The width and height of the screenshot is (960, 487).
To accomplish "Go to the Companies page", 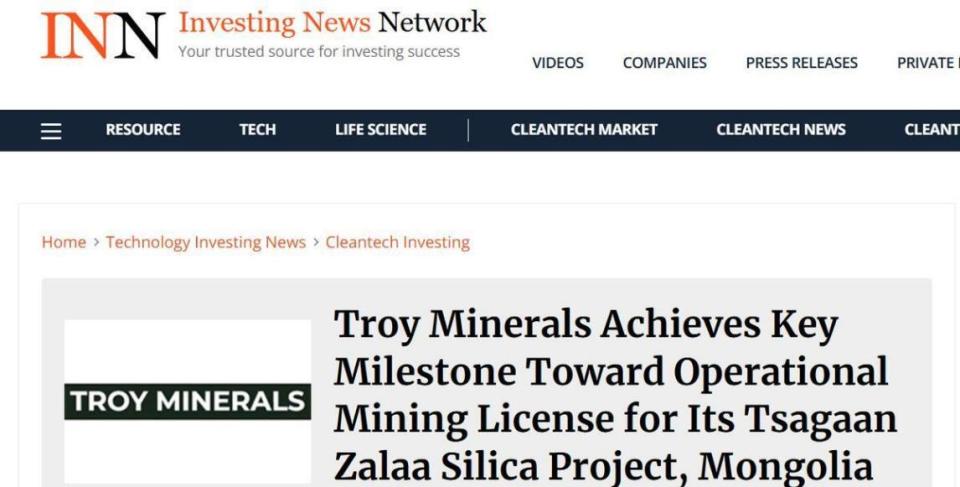I will click(x=664, y=63).
